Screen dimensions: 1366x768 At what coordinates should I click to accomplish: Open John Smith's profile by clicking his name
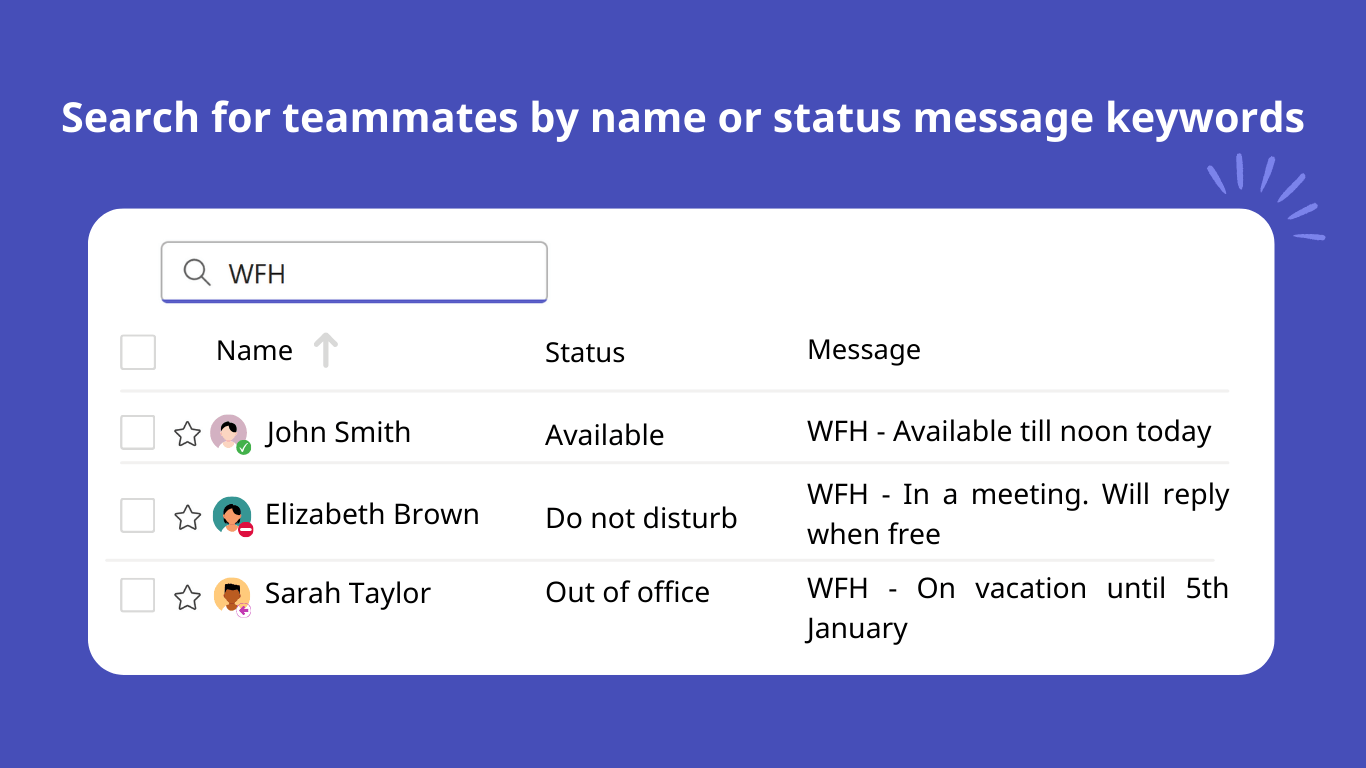pos(338,432)
